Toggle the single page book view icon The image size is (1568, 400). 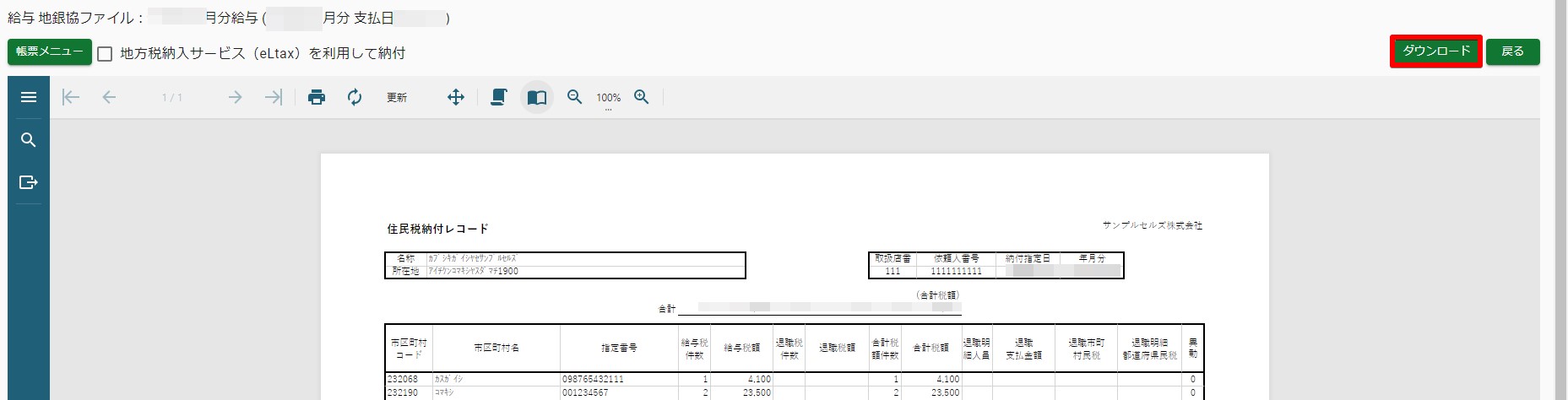click(537, 97)
